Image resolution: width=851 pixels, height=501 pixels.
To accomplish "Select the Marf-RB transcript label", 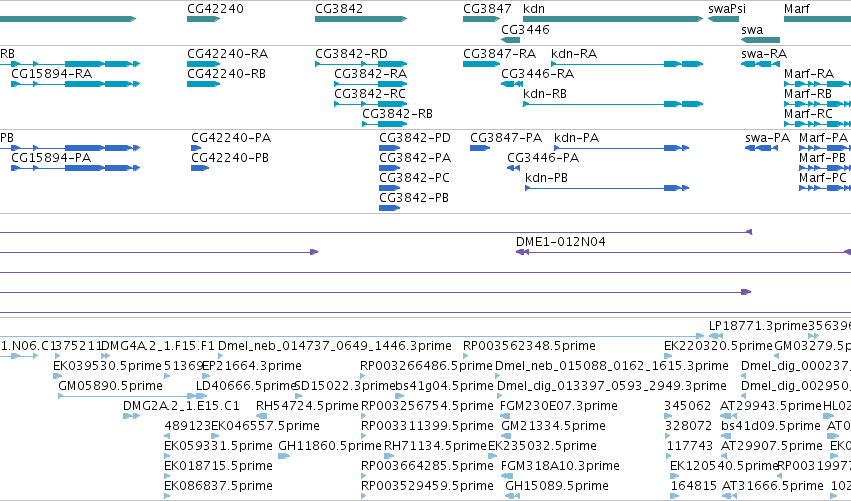I will click(x=808, y=94).
